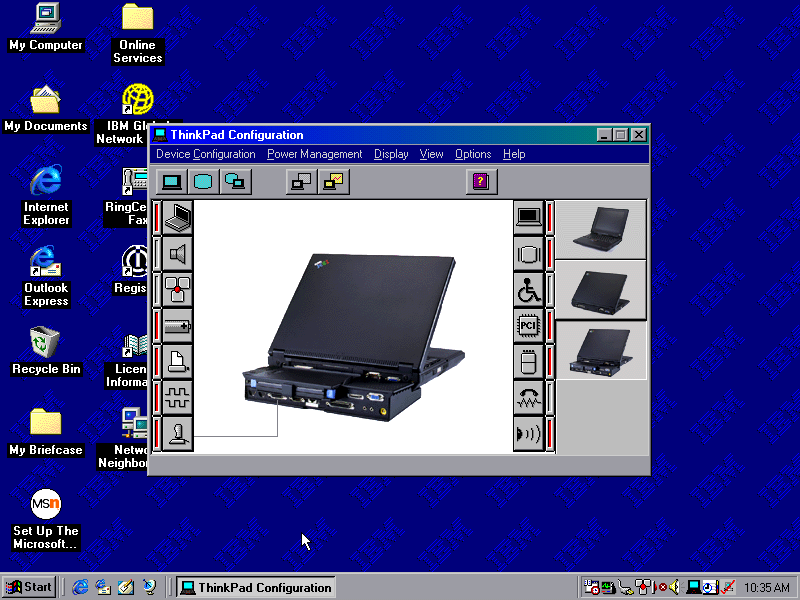Select the docked laptop thumbnail
Screen dimensions: 800x600
(601, 350)
